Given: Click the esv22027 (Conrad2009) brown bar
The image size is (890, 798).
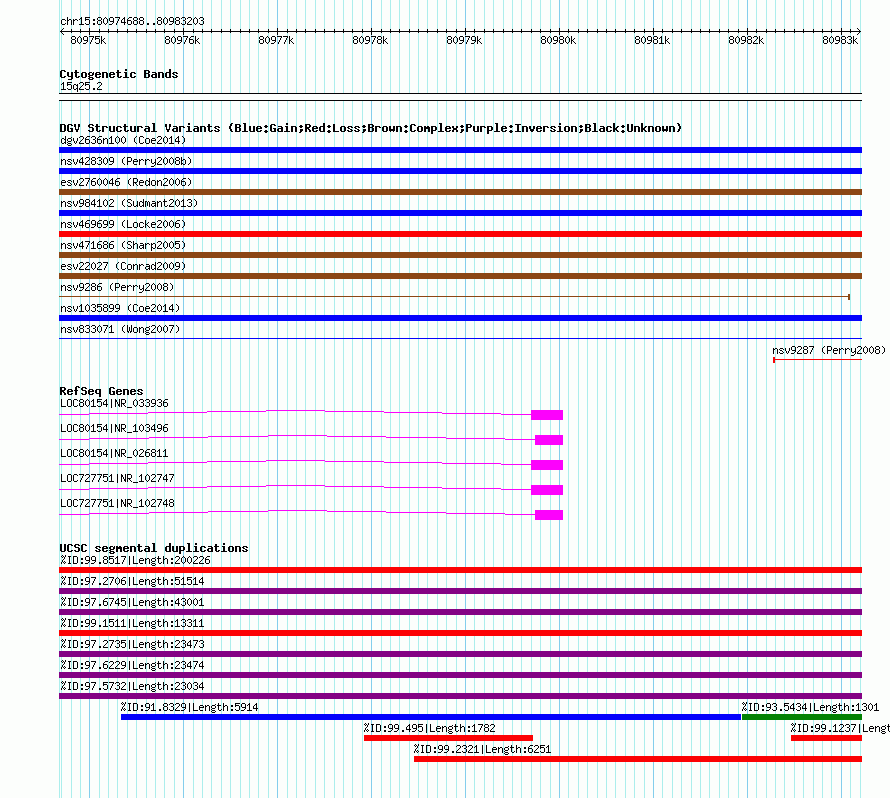Looking at the screenshot, I should (x=460, y=276).
